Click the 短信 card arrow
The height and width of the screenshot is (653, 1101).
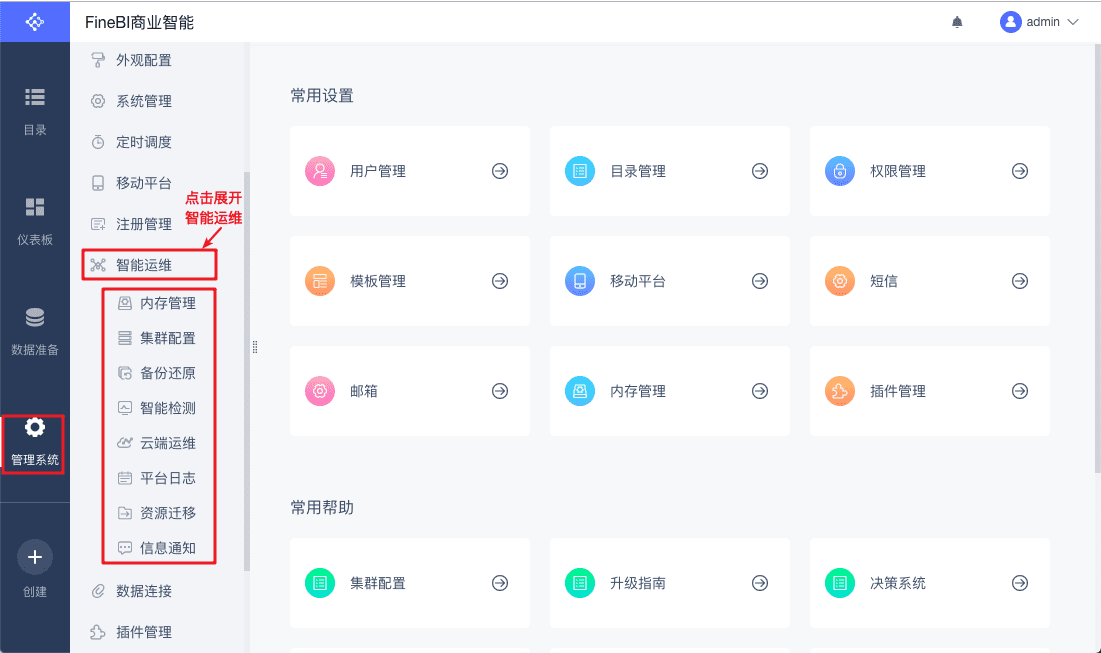(x=1020, y=281)
